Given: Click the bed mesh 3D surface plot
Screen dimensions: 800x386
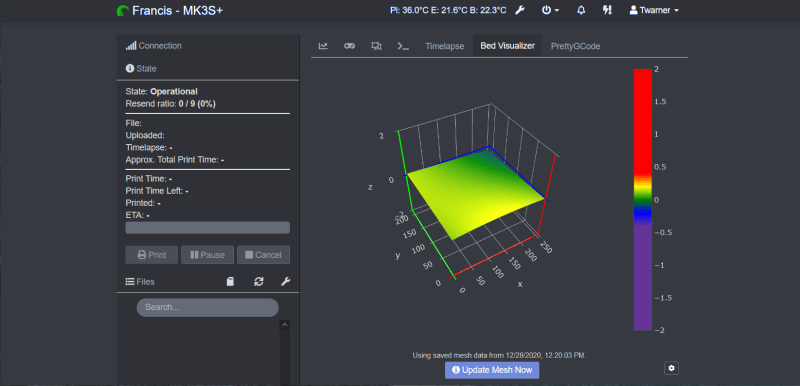Looking at the screenshot, I should (477, 194).
